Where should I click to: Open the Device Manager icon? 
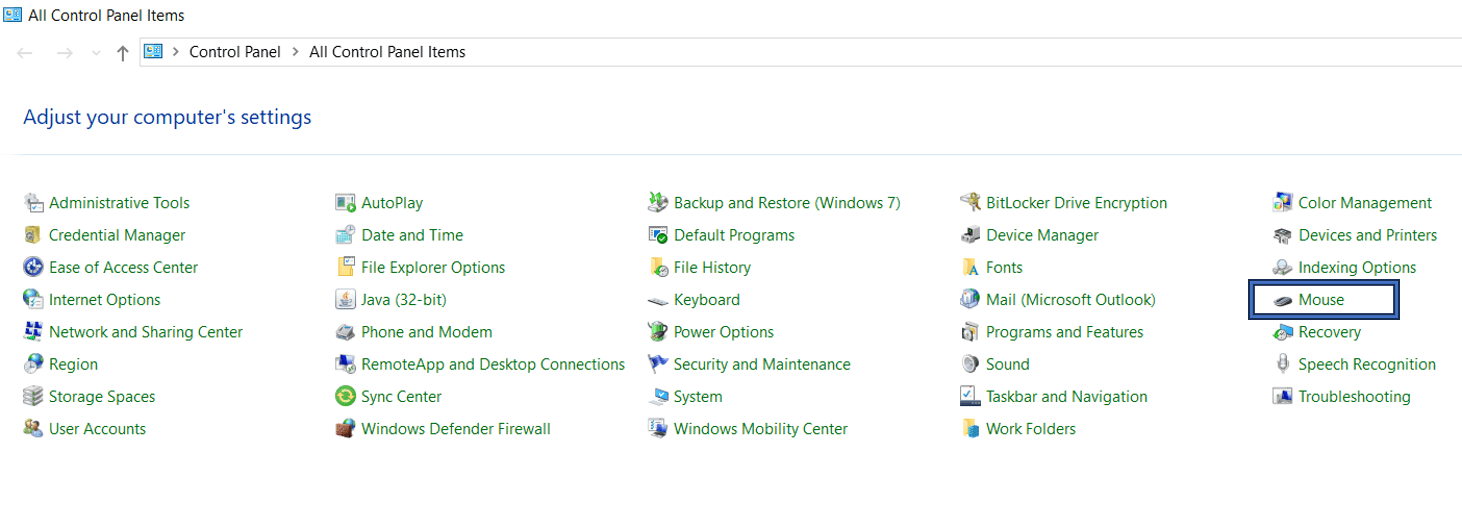click(970, 235)
